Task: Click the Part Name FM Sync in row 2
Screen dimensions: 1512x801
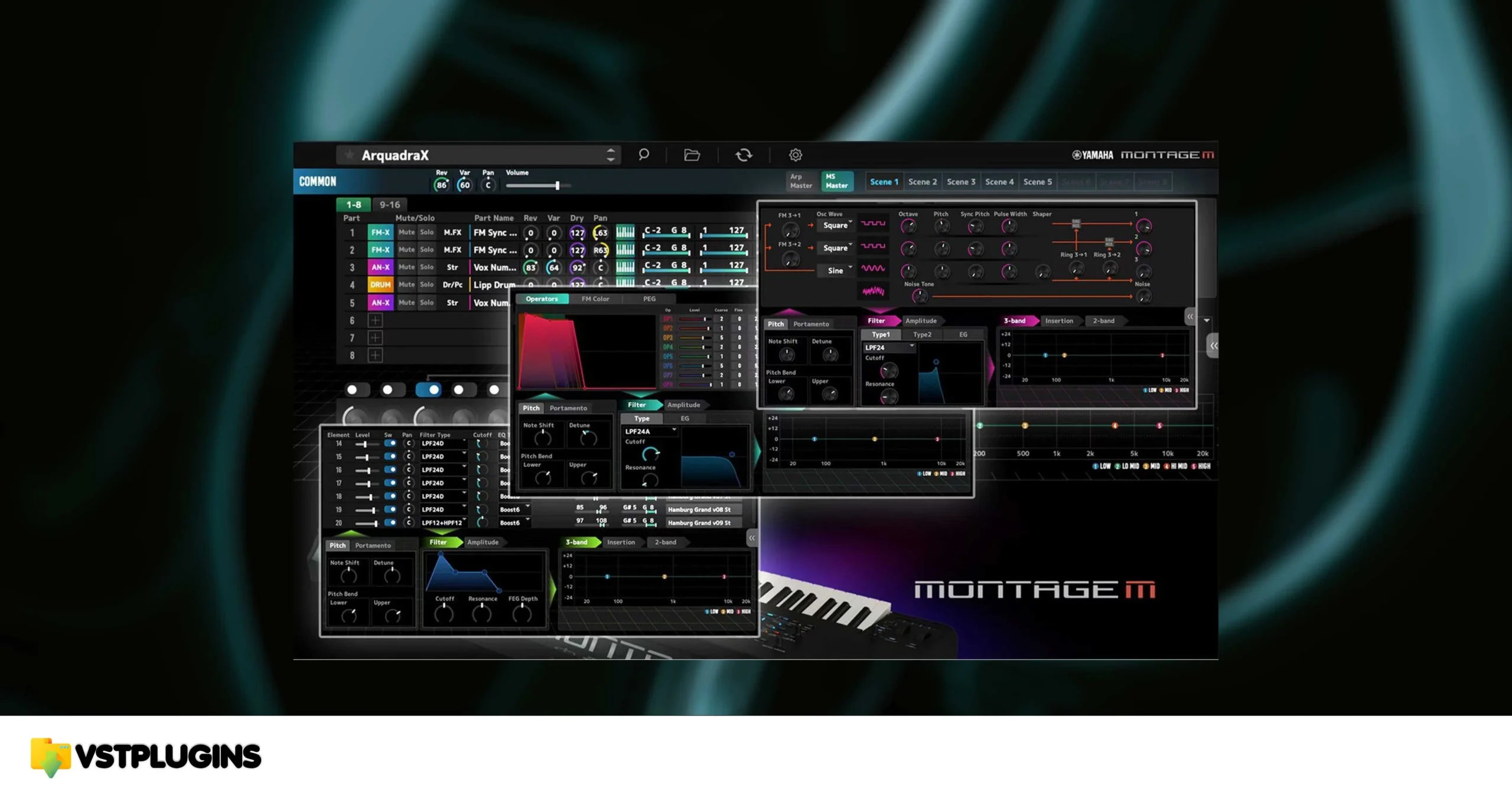Action: click(494, 250)
